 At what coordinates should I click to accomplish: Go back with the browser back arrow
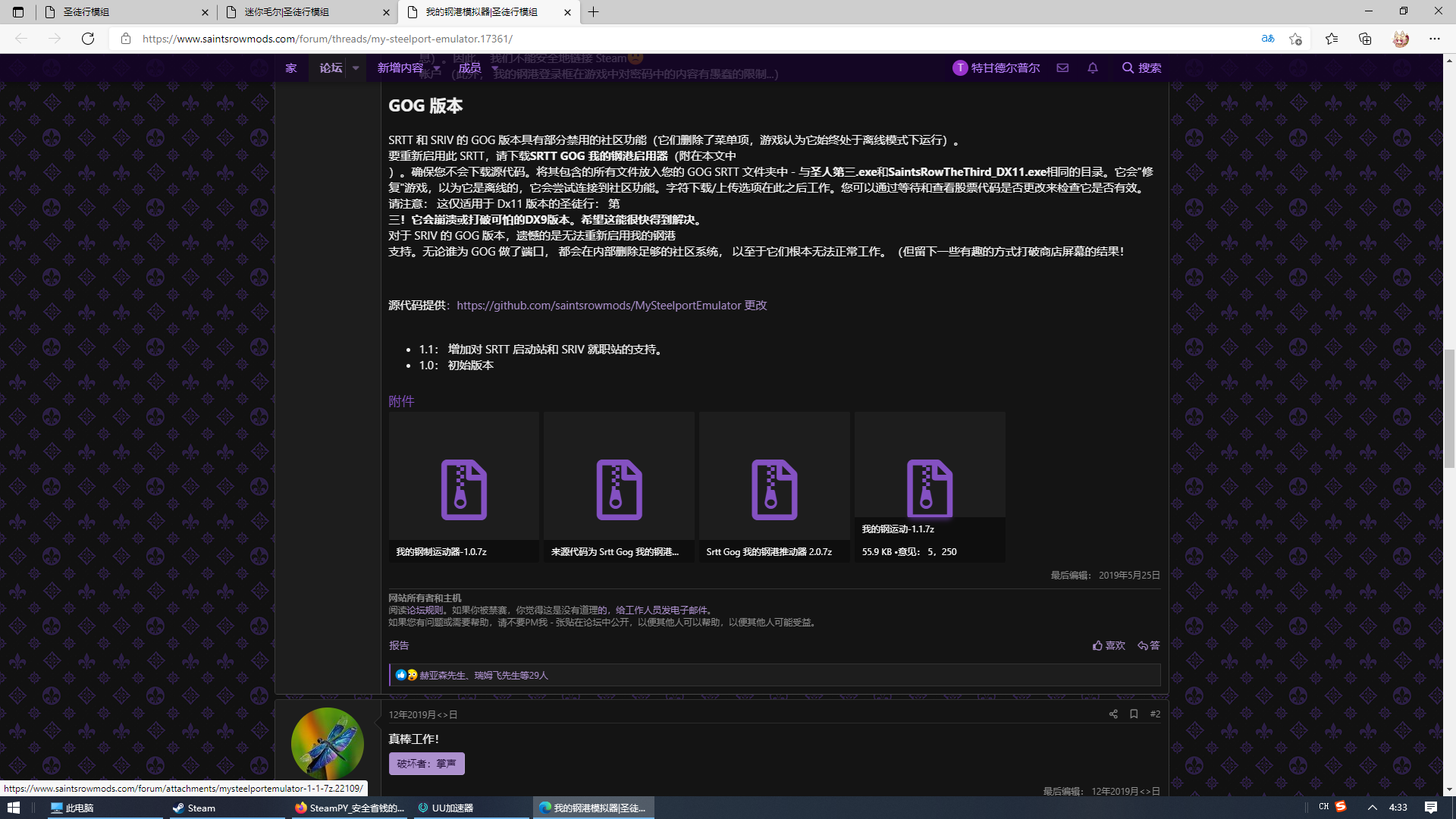pos(21,39)
